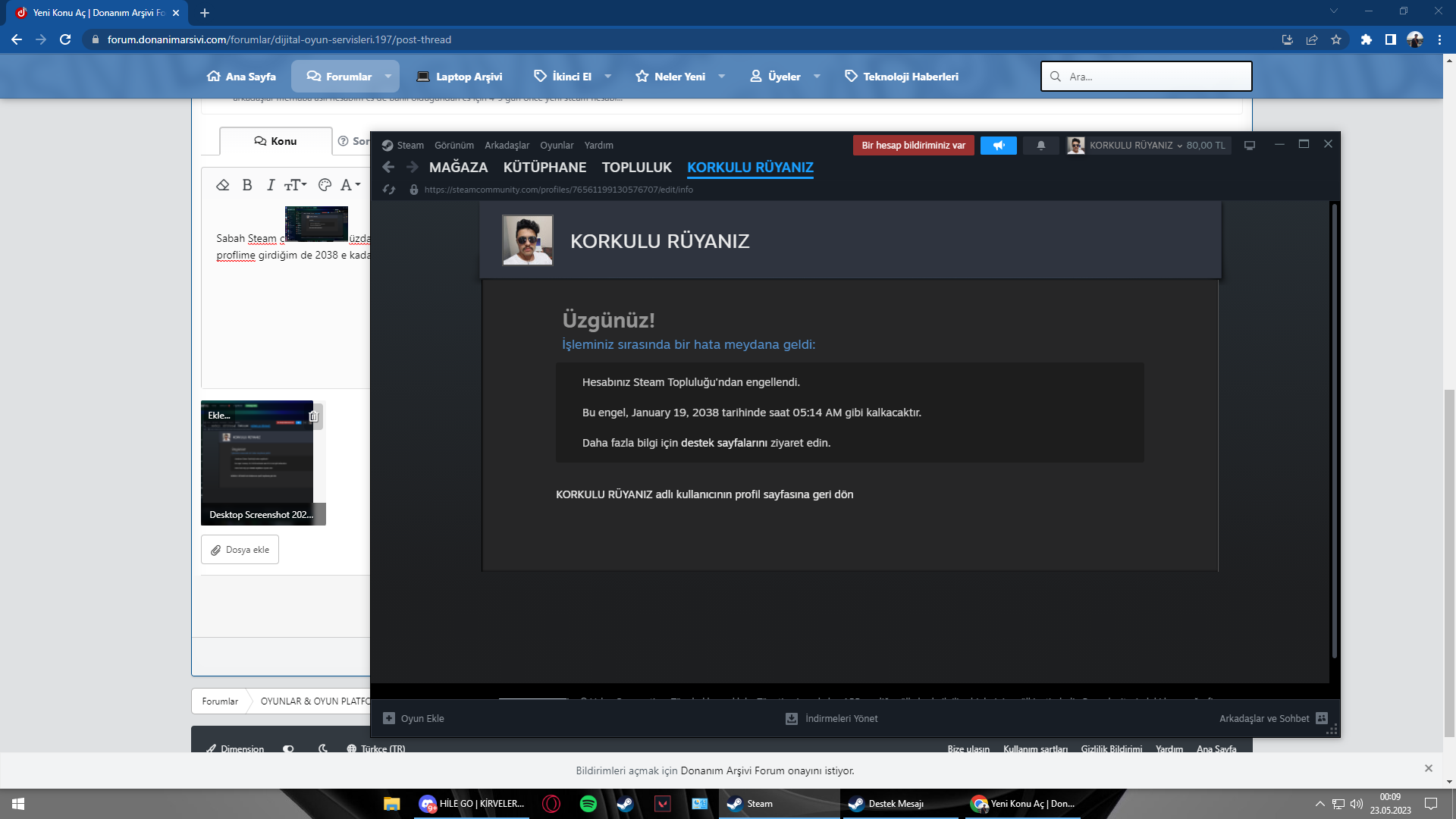Click the italic formatting icon
The width and height of the screenshot is (1456, 819).
[x=270, y=185]
